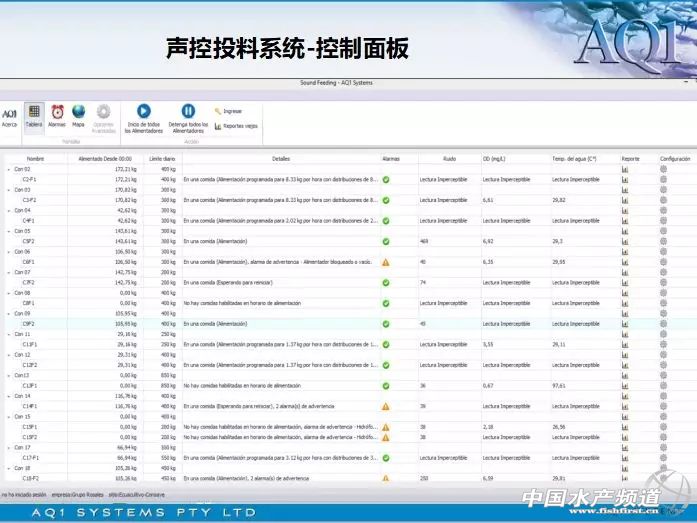
Task: Collapse the Con 14 tree row
Action: point(10,396)
